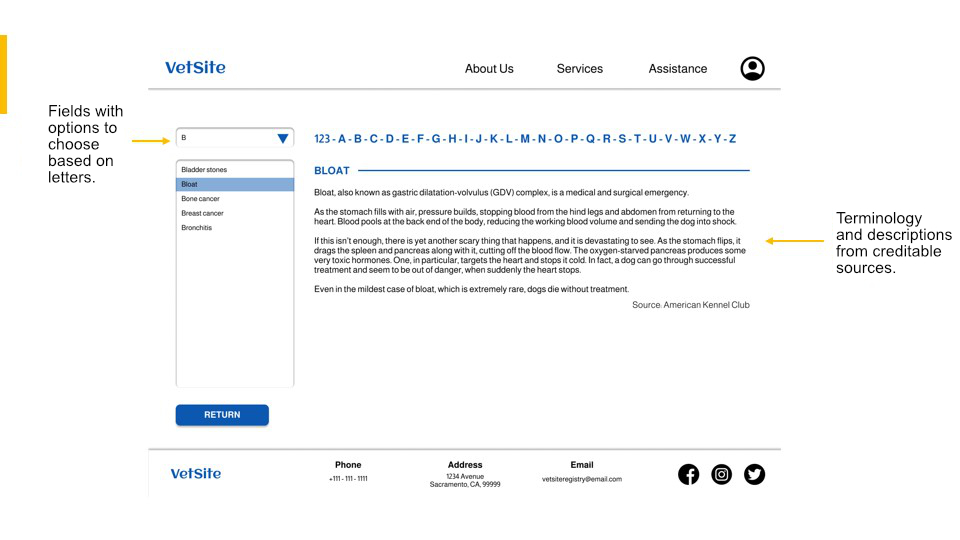Open the Twitter icon in footer
The width and height of the screenshot is (960, 540).
click(754, 474)
